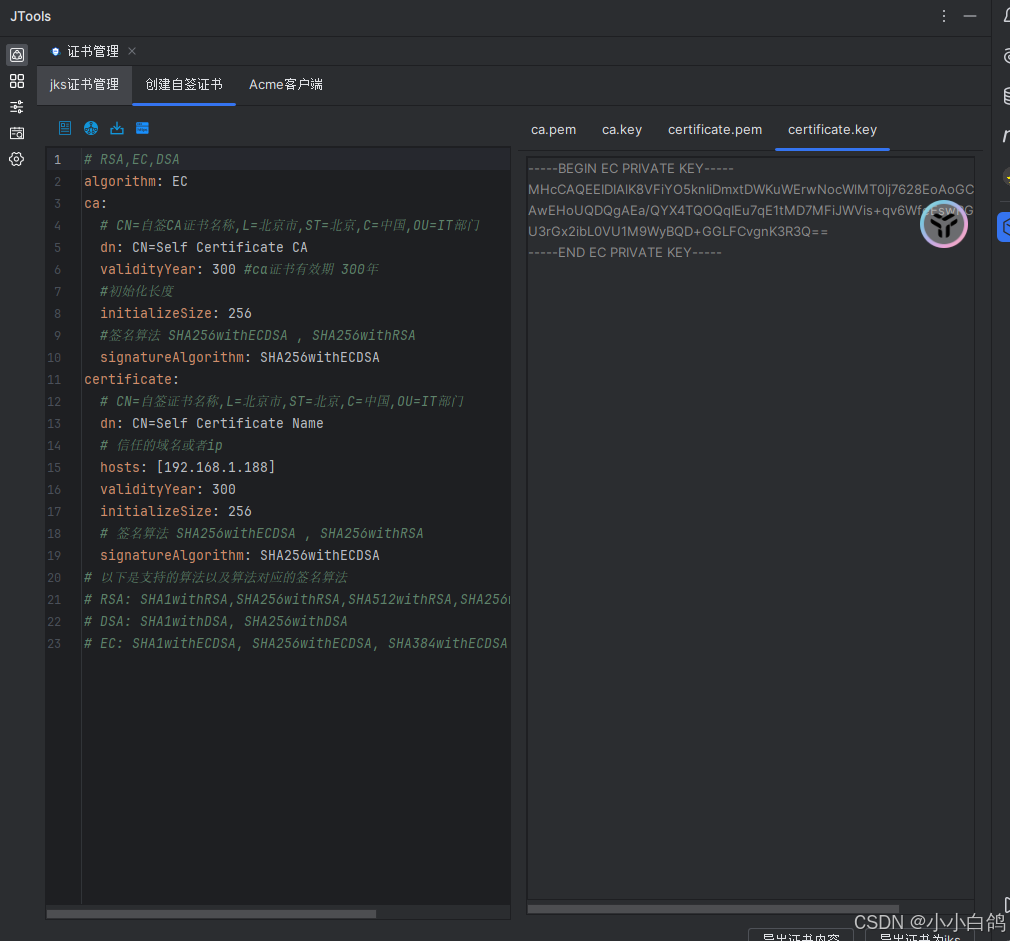This screenshot has width=1010, height=941.
Task: Click the calendar search sidebar icon
Action: pos(17,133)
